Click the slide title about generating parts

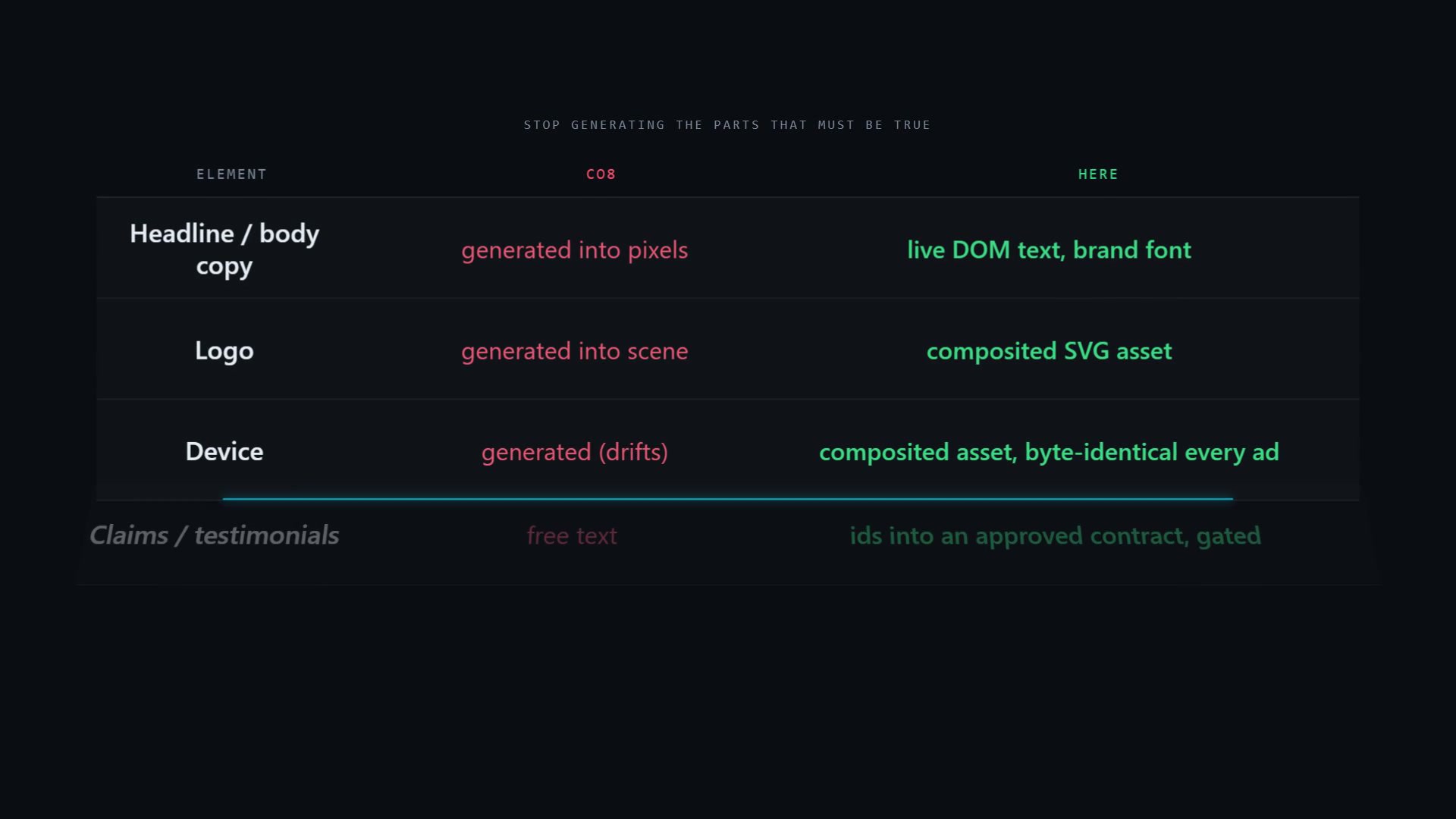(727, 125)
